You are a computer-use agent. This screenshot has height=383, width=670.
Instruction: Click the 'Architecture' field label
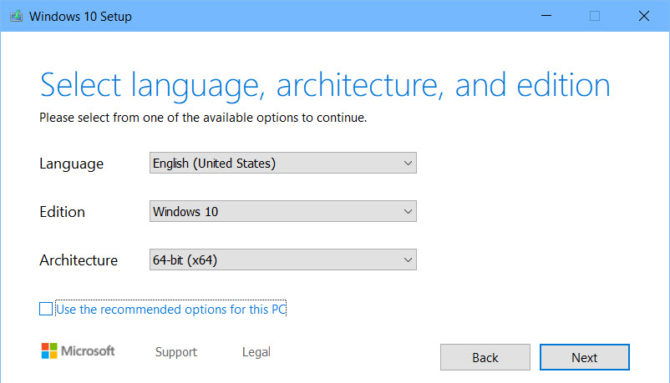tap(78, 260)
